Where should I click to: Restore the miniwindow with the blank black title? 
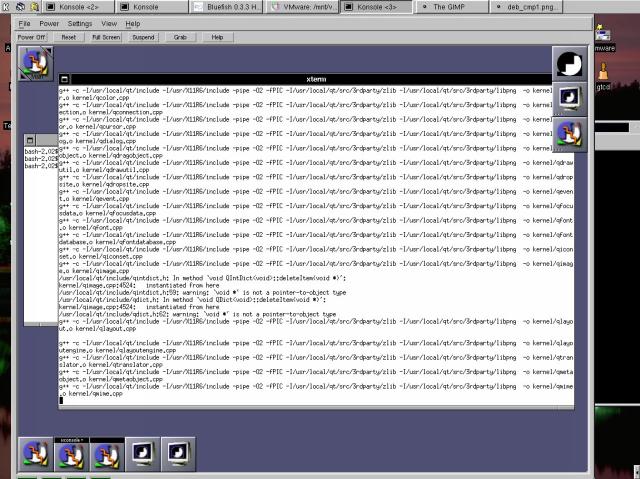[x=107, y=454]
